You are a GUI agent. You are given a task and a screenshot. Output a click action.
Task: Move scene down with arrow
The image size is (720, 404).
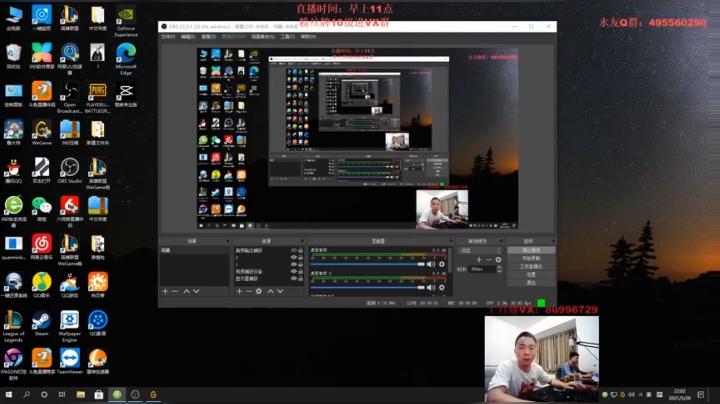pyautogui.click(x=197, y=291)
